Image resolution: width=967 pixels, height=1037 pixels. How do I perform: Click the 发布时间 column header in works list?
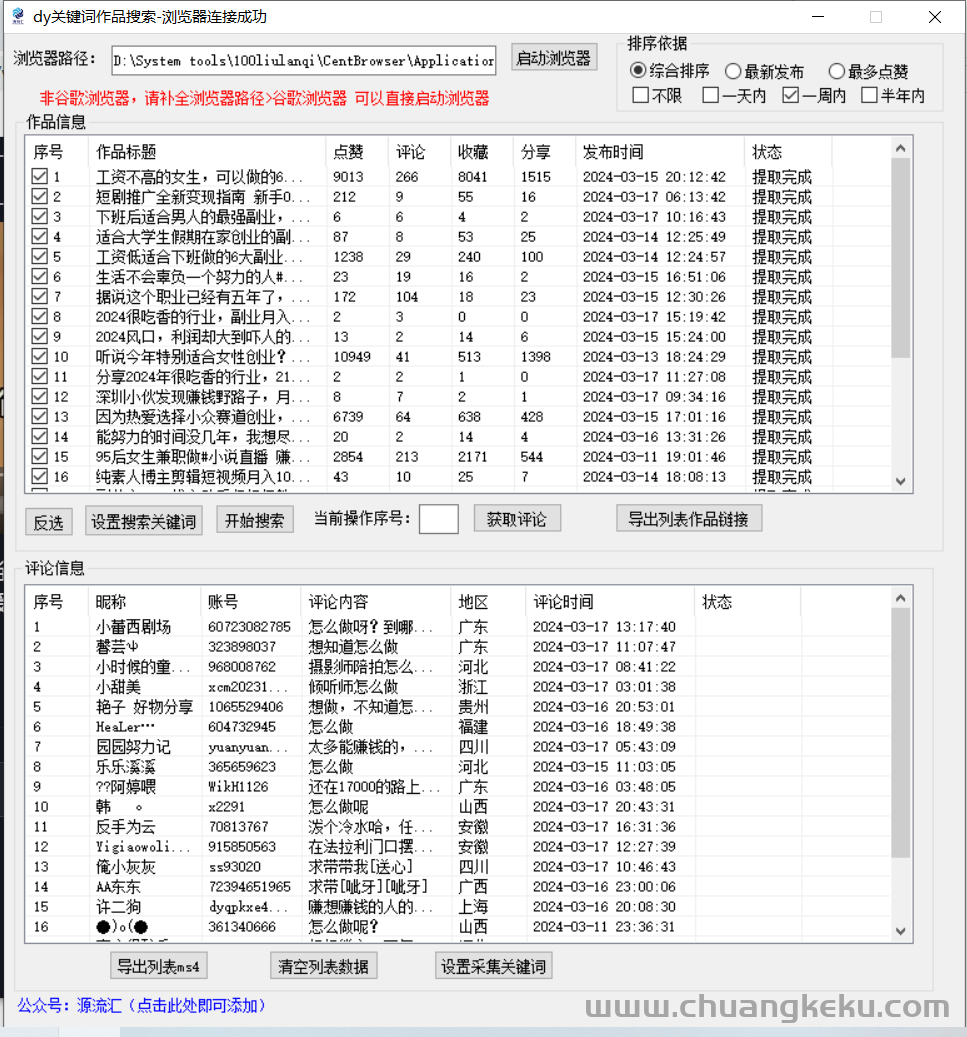pyautogui.click(x=660, y=152)
